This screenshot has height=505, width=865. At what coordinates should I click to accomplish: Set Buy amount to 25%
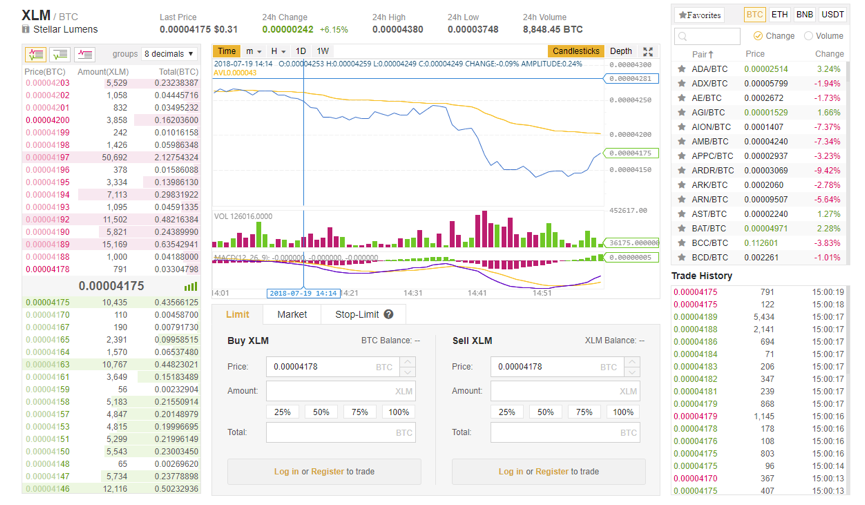click(282, 412)
